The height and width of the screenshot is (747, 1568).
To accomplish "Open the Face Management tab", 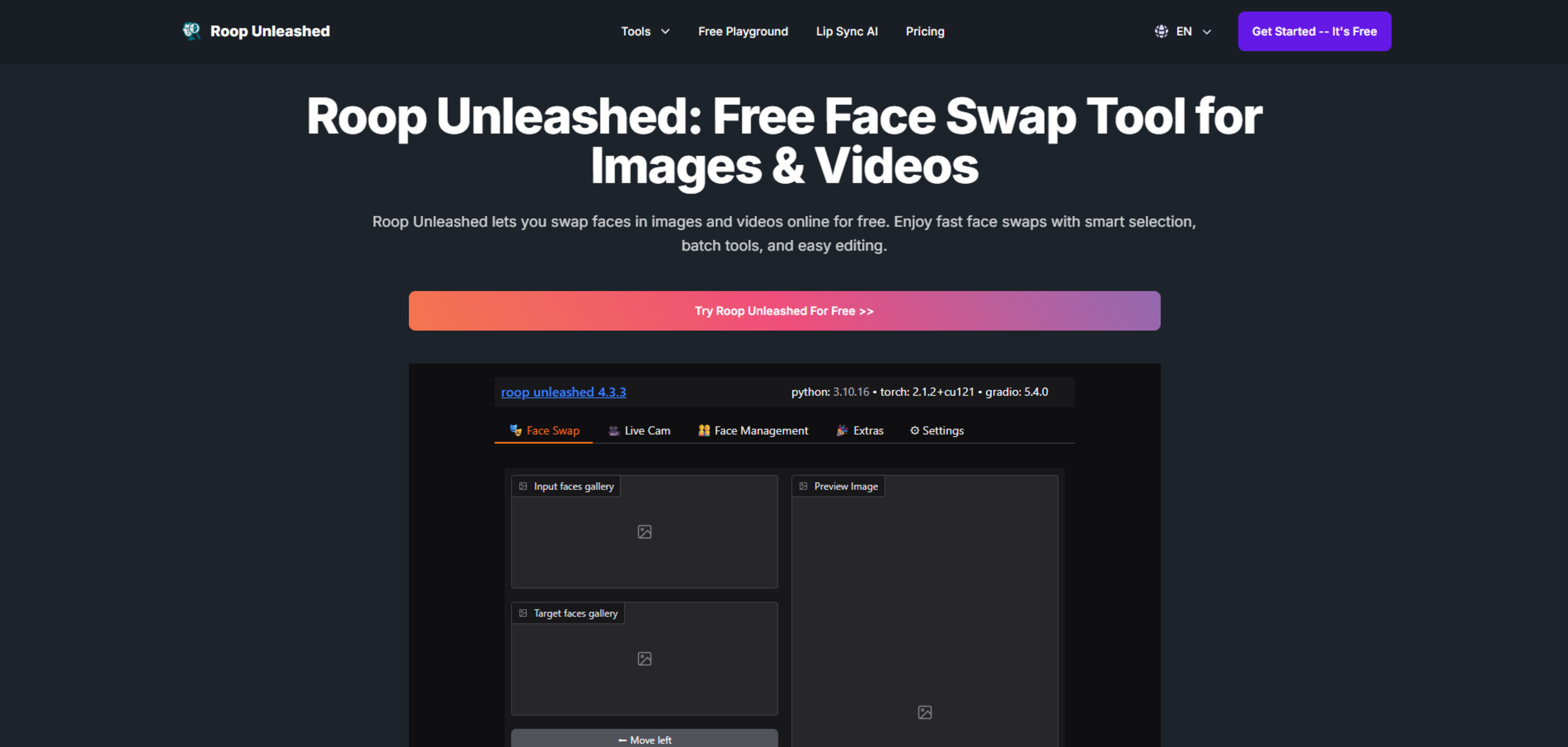I will tap(753, 430).
